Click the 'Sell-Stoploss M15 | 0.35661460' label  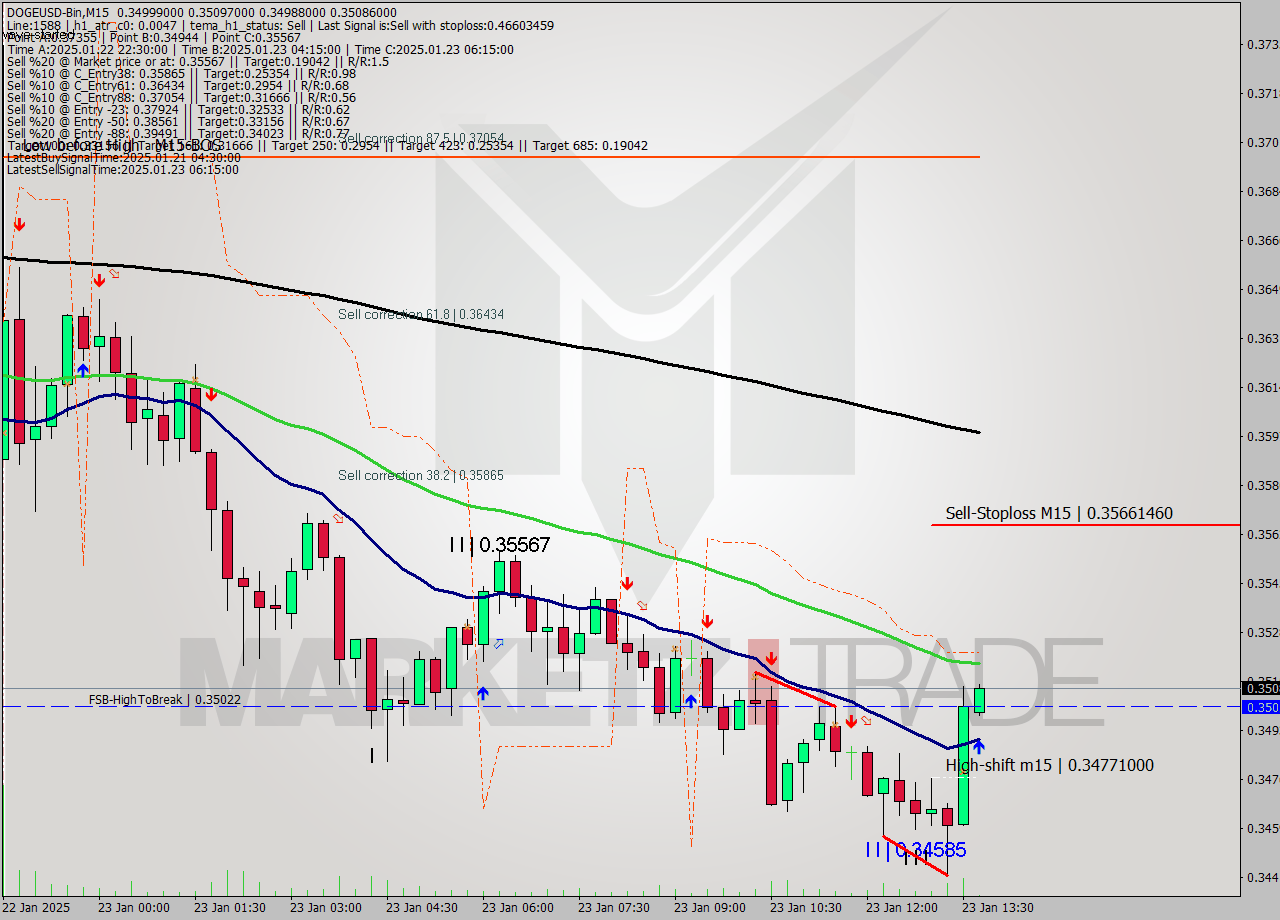(1059, 513)
